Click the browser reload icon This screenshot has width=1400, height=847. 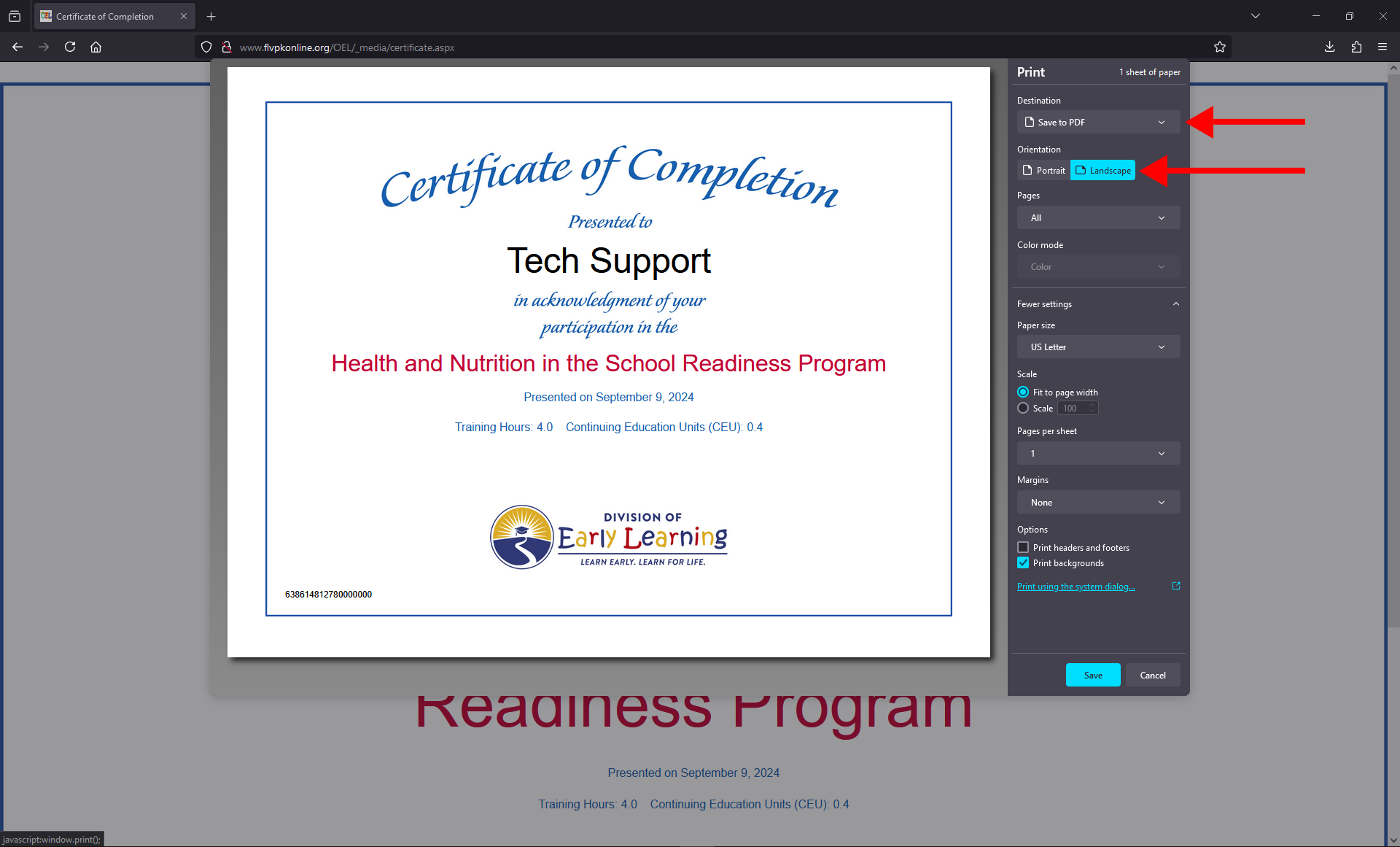[x=70, y=47]
